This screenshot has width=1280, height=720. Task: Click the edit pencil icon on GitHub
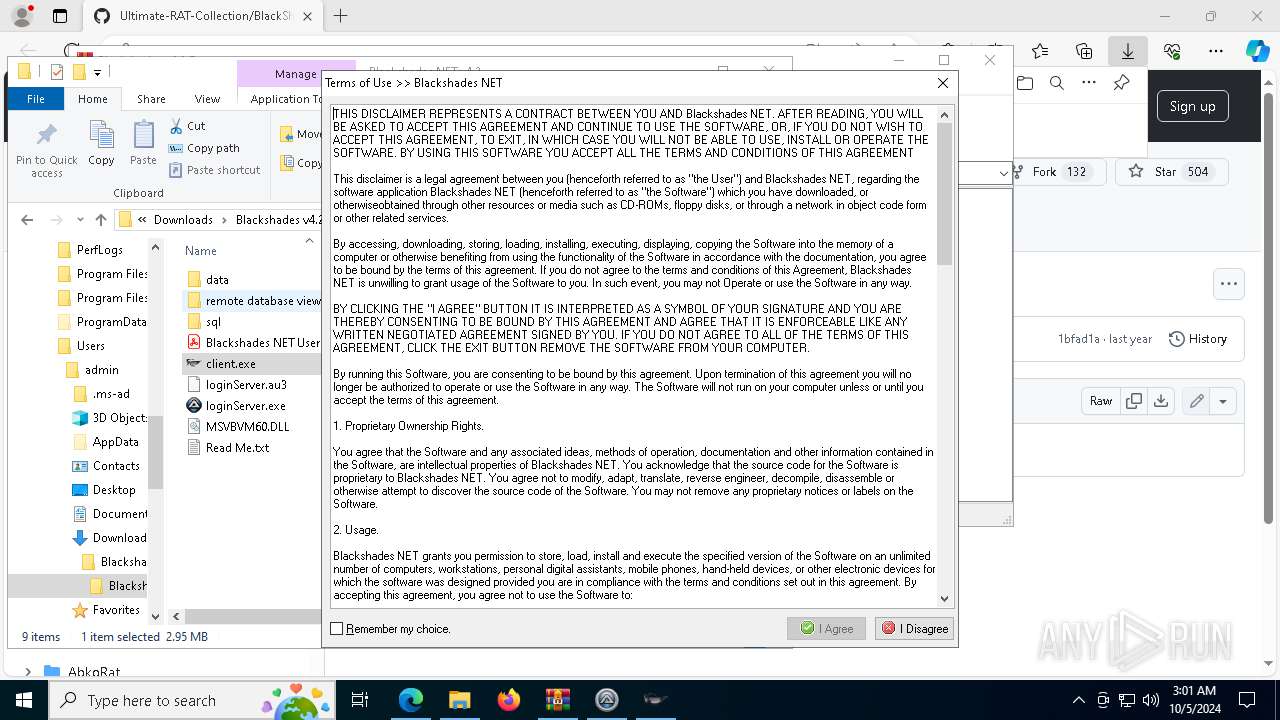click(x=1196, y=401)
